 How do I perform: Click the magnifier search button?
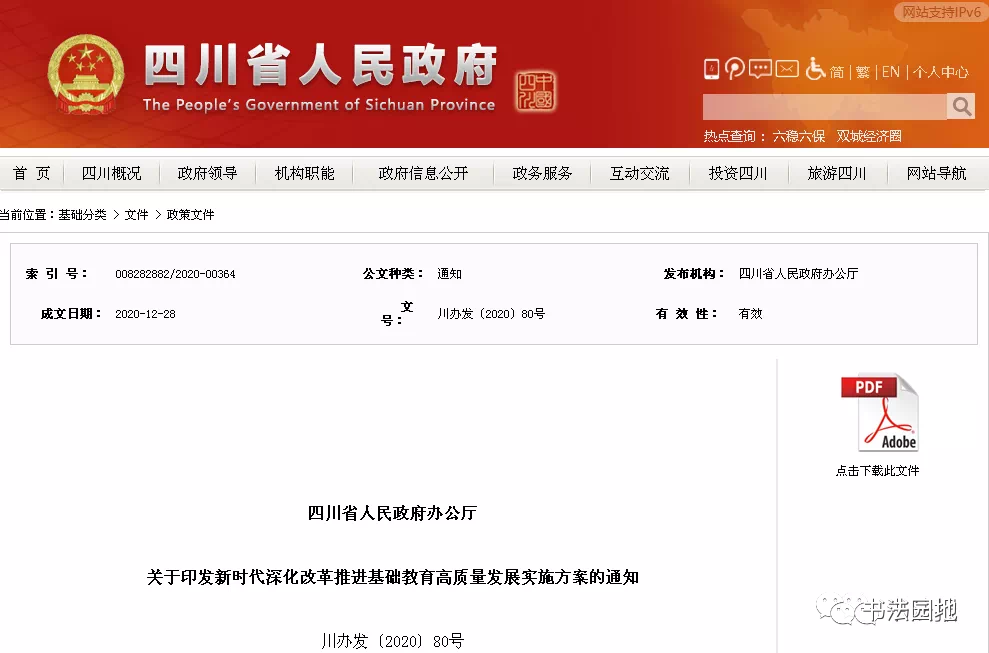[x=961, y=106]
